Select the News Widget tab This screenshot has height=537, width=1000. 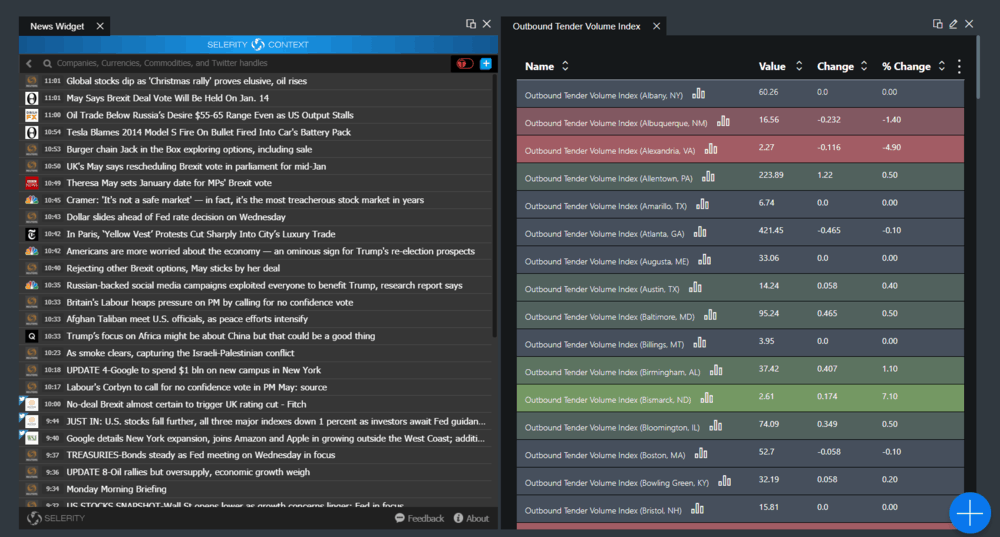coord(57,26)
